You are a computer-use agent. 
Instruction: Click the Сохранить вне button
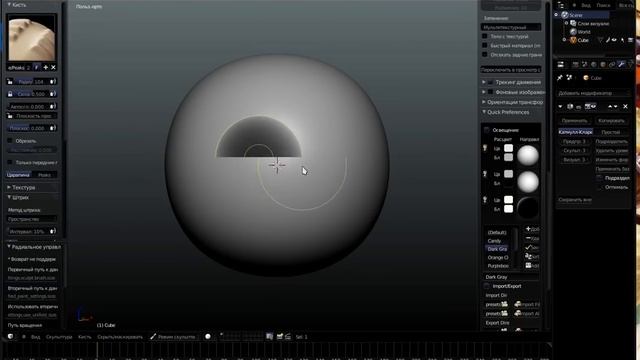click(x=575, y=200)
